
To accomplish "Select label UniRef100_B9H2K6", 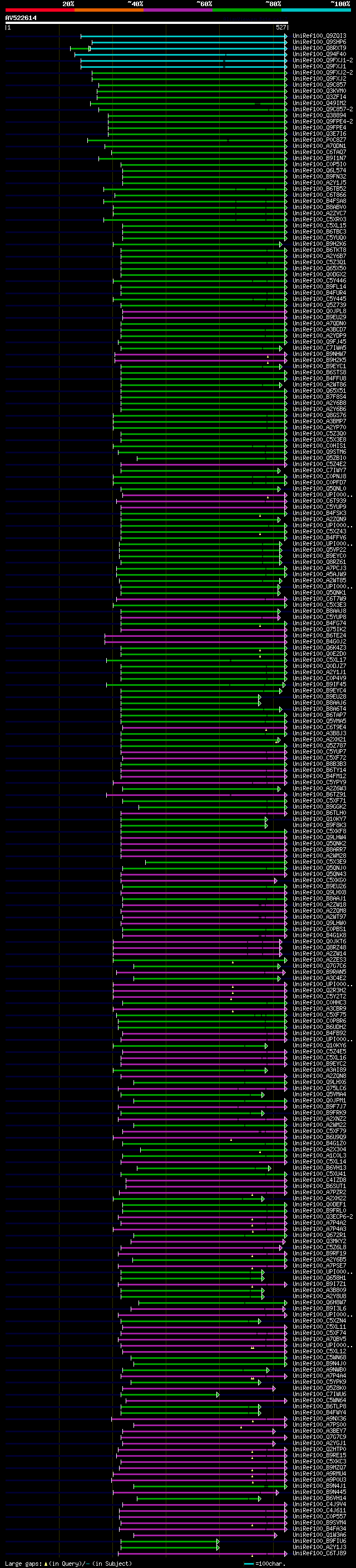I will 319,244.
